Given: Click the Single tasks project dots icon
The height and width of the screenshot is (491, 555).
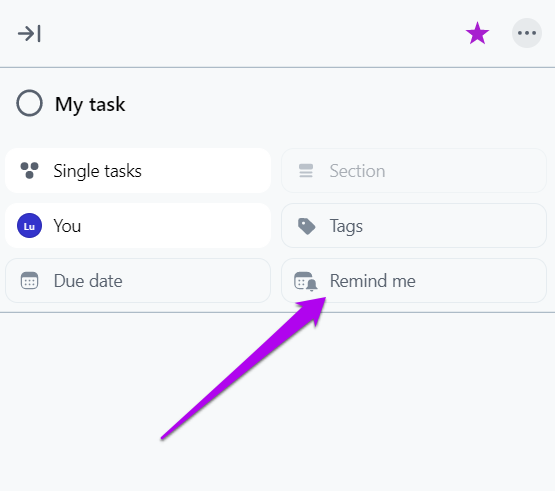Looking at the screenshot, I should coord(29,171).
